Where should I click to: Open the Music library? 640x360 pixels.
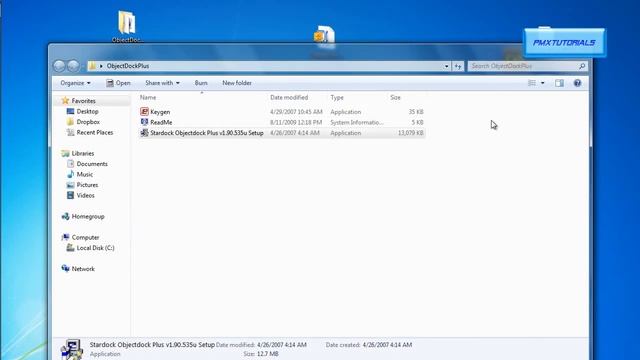[84, 175]
